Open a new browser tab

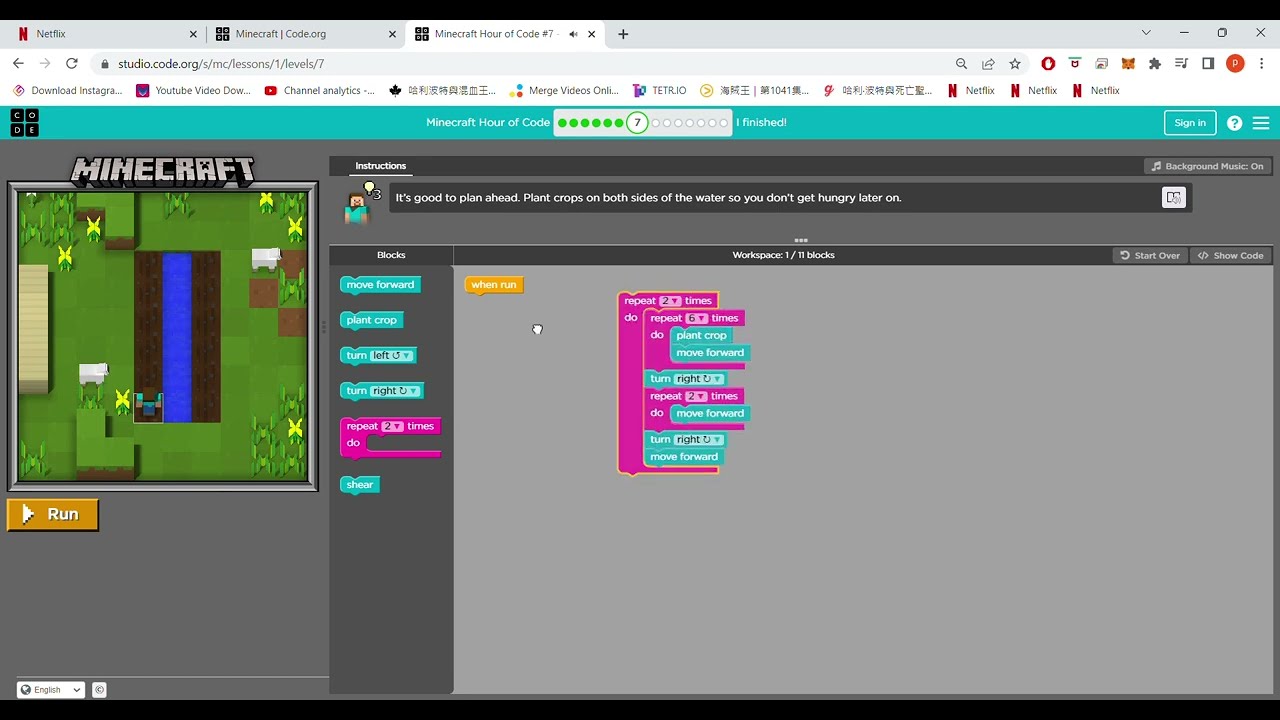tap(623, 34)
